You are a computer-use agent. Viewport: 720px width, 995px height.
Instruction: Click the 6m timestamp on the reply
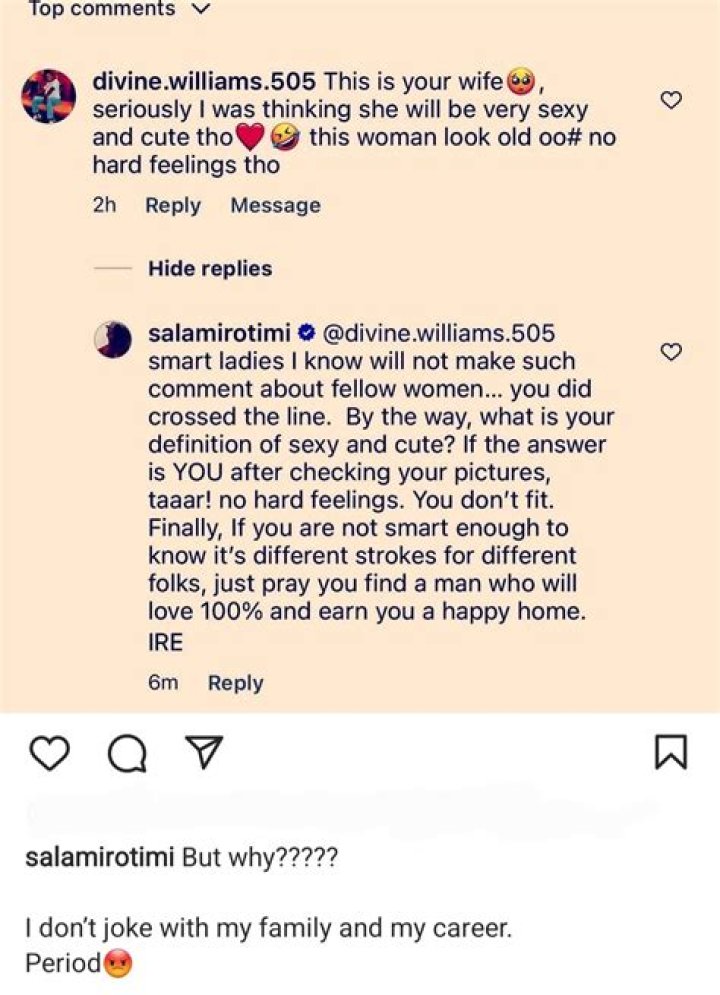click(163, 683)
